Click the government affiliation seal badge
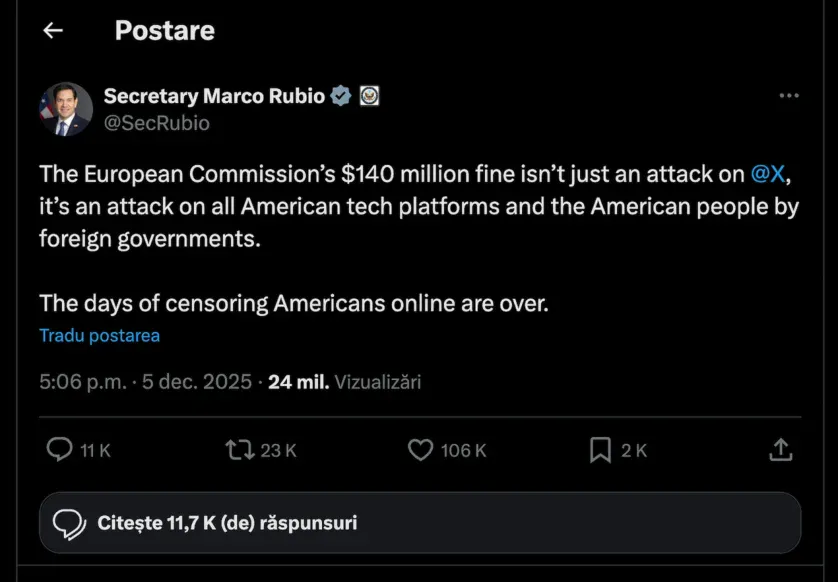This screenshot has height=582, width=838. [369, 96]
